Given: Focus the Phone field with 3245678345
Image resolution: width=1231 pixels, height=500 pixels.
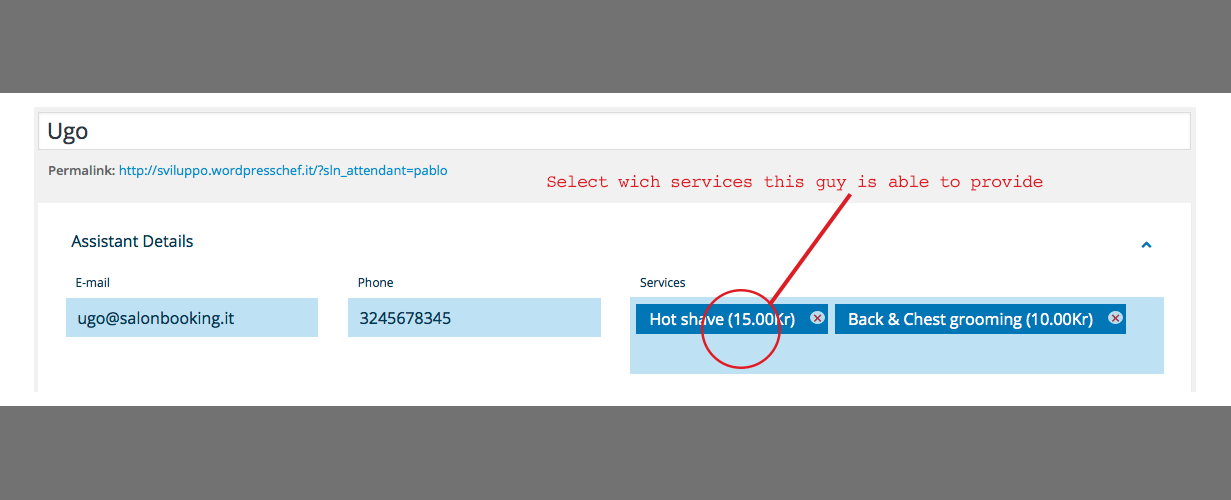Looking at the screenshot, I should [474, 318].
